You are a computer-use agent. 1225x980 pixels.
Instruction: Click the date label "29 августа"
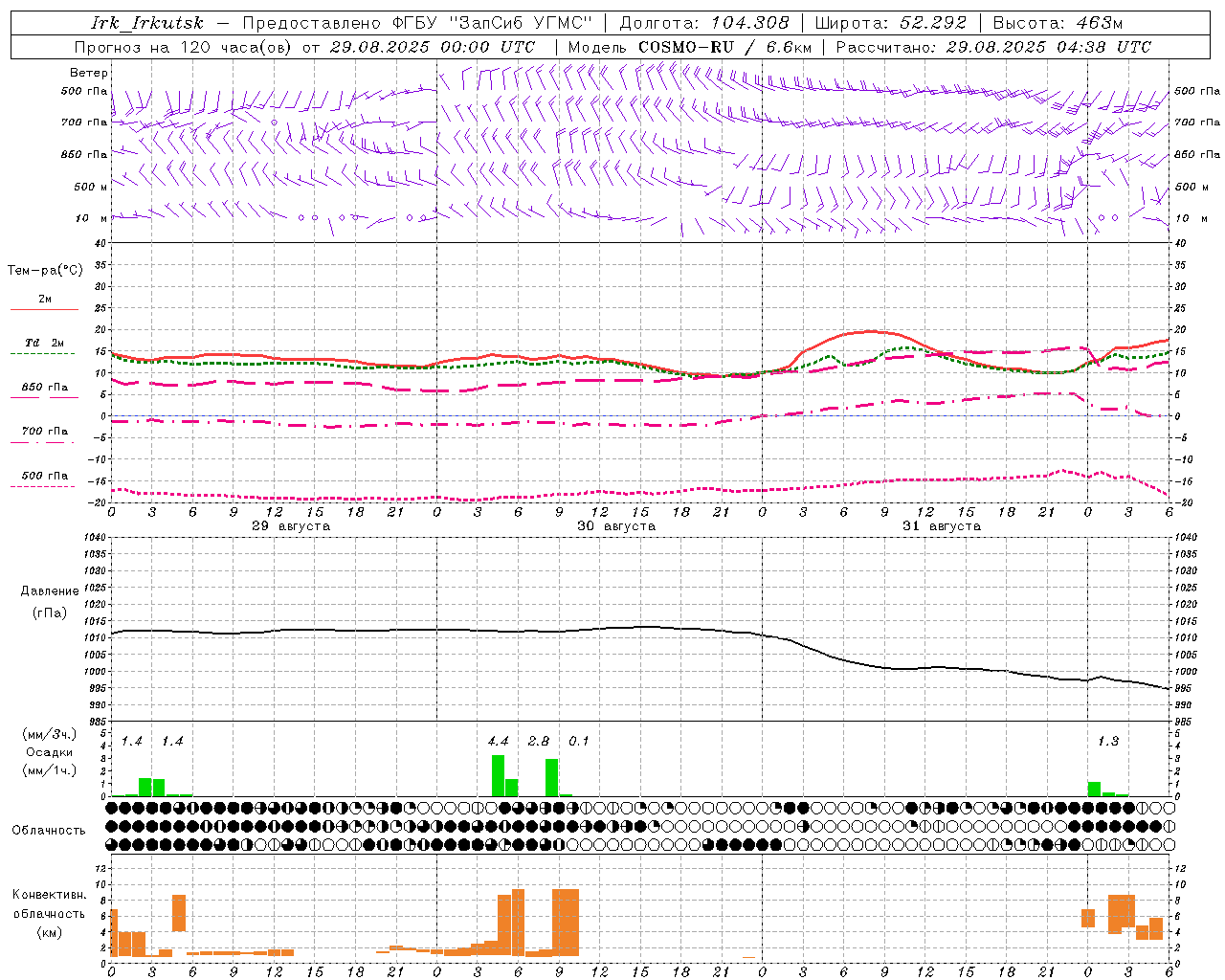(291, 526)
